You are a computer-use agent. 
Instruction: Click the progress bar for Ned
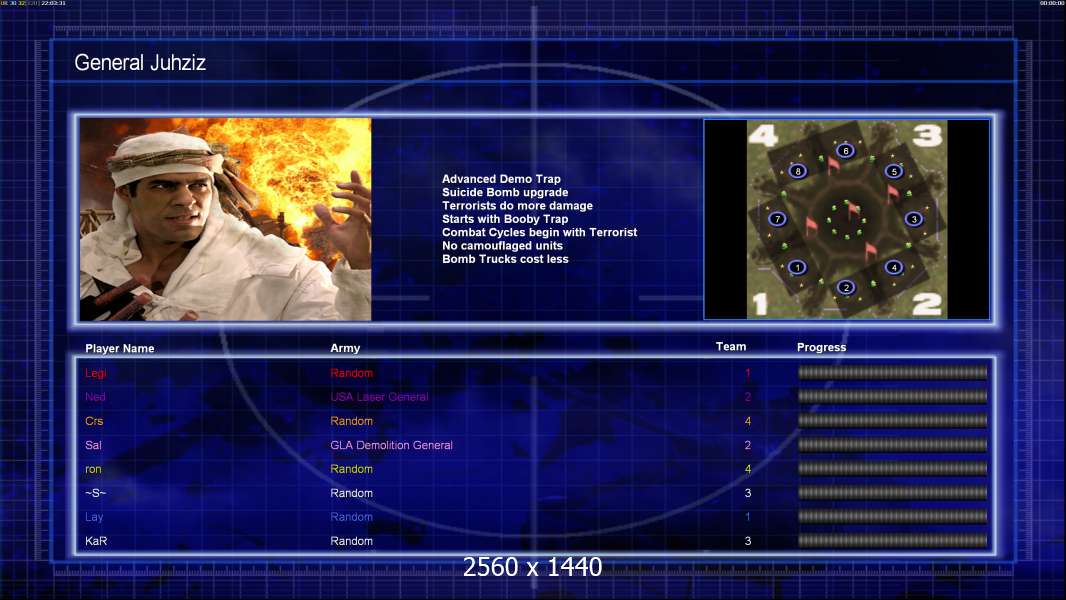893,396
